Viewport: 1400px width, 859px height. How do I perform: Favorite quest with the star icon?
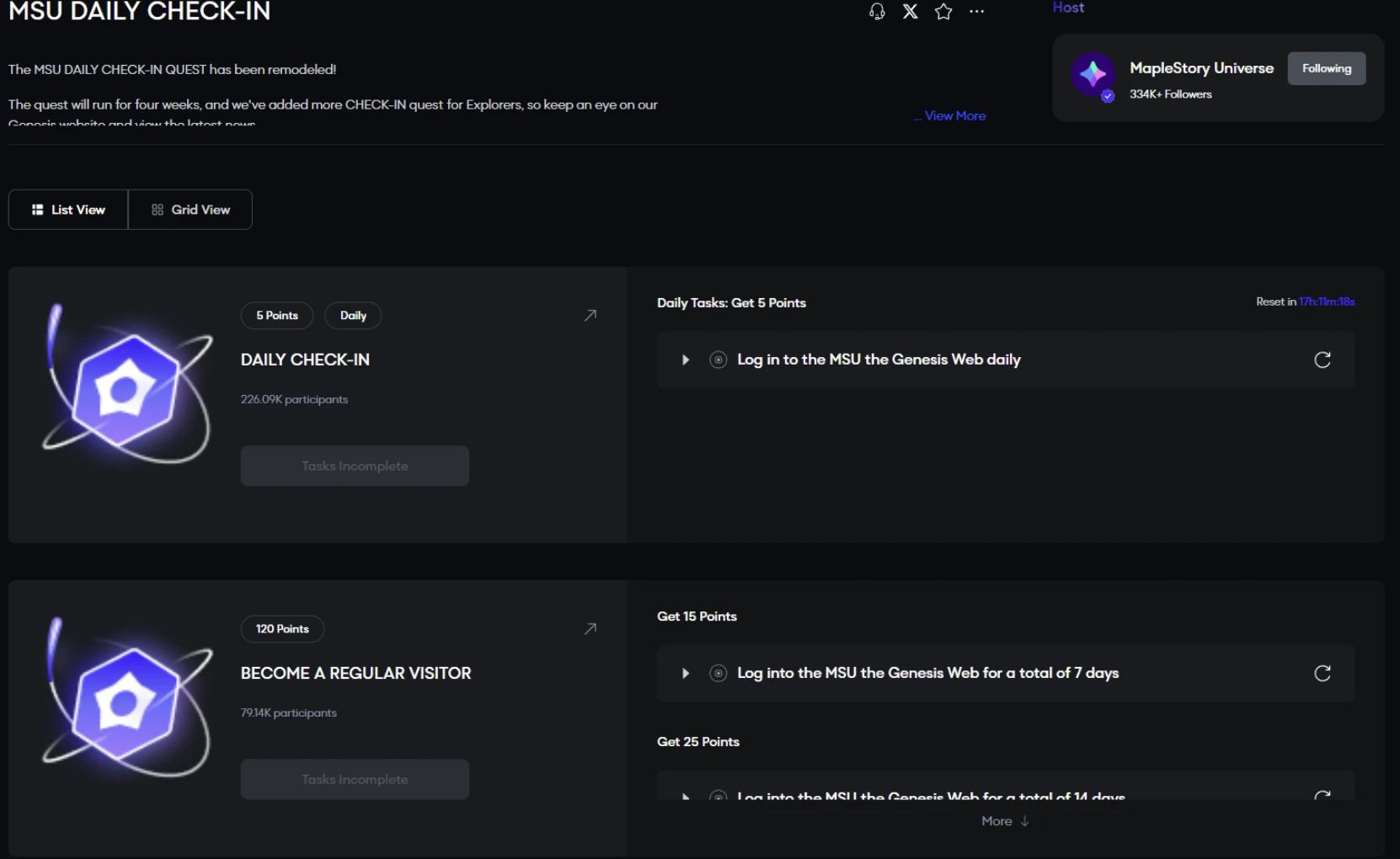(943, 12)
